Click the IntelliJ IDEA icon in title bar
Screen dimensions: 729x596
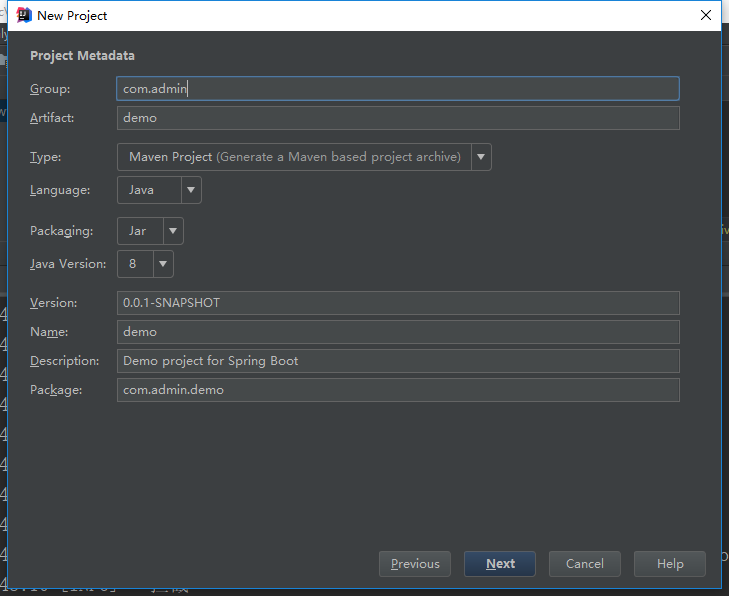click(x=24, y=15)
